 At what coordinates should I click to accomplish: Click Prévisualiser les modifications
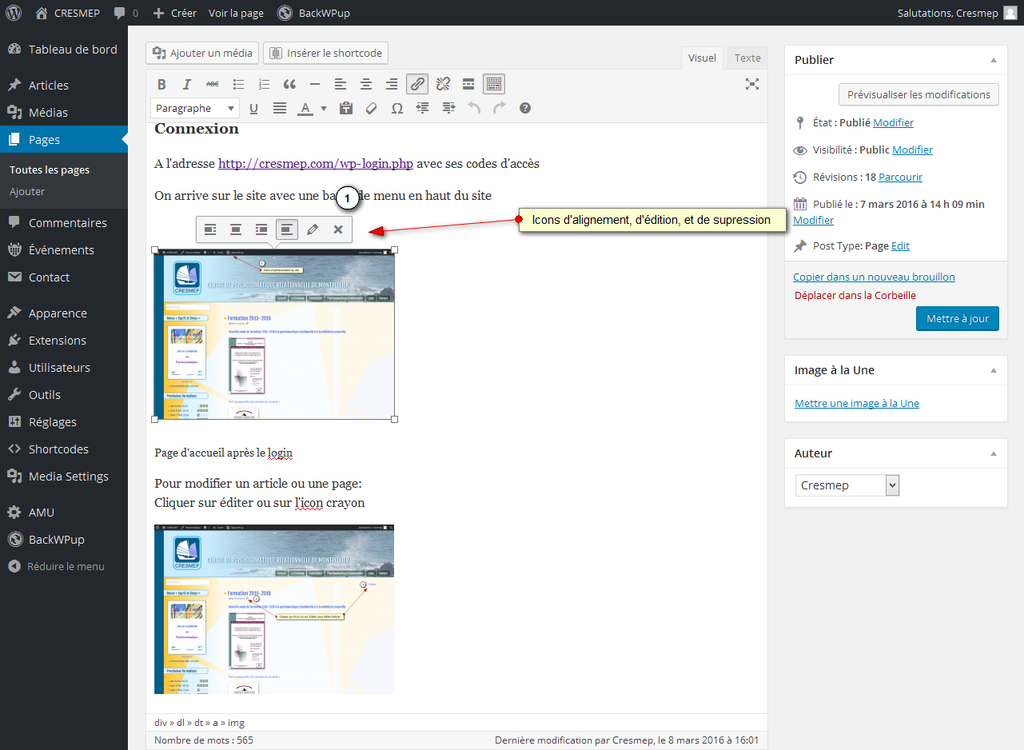point(918,95)
